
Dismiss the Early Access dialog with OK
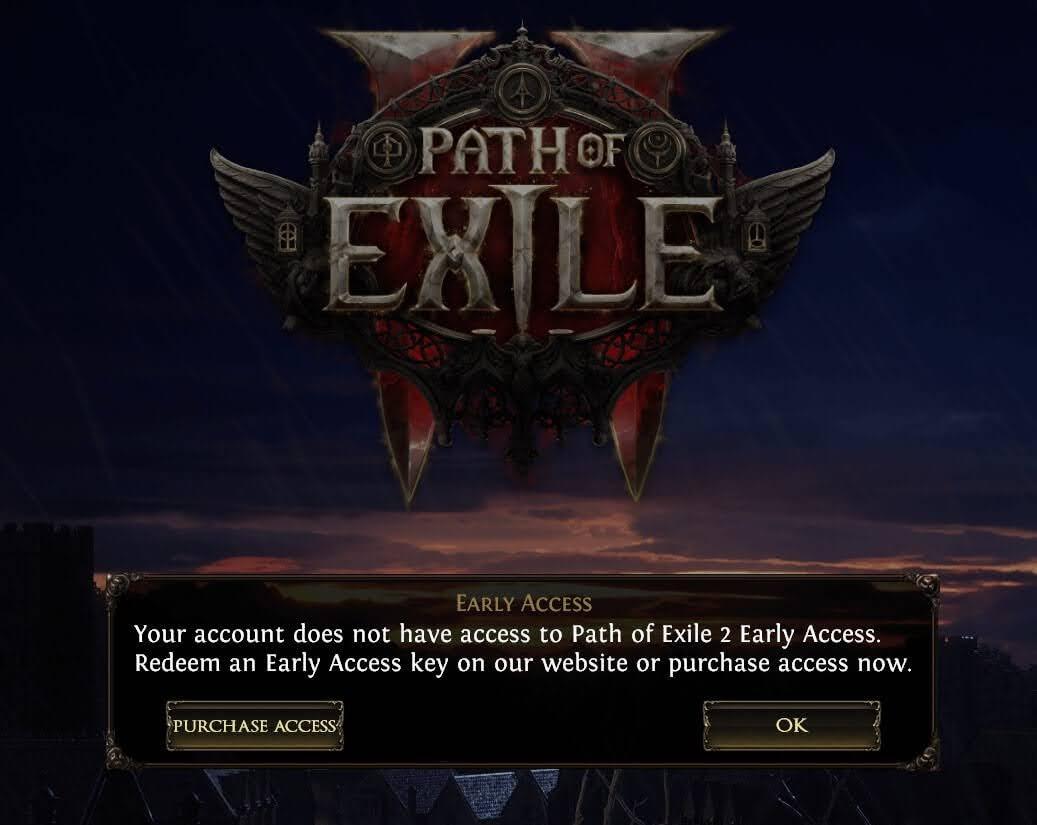(x=792, y=725)
